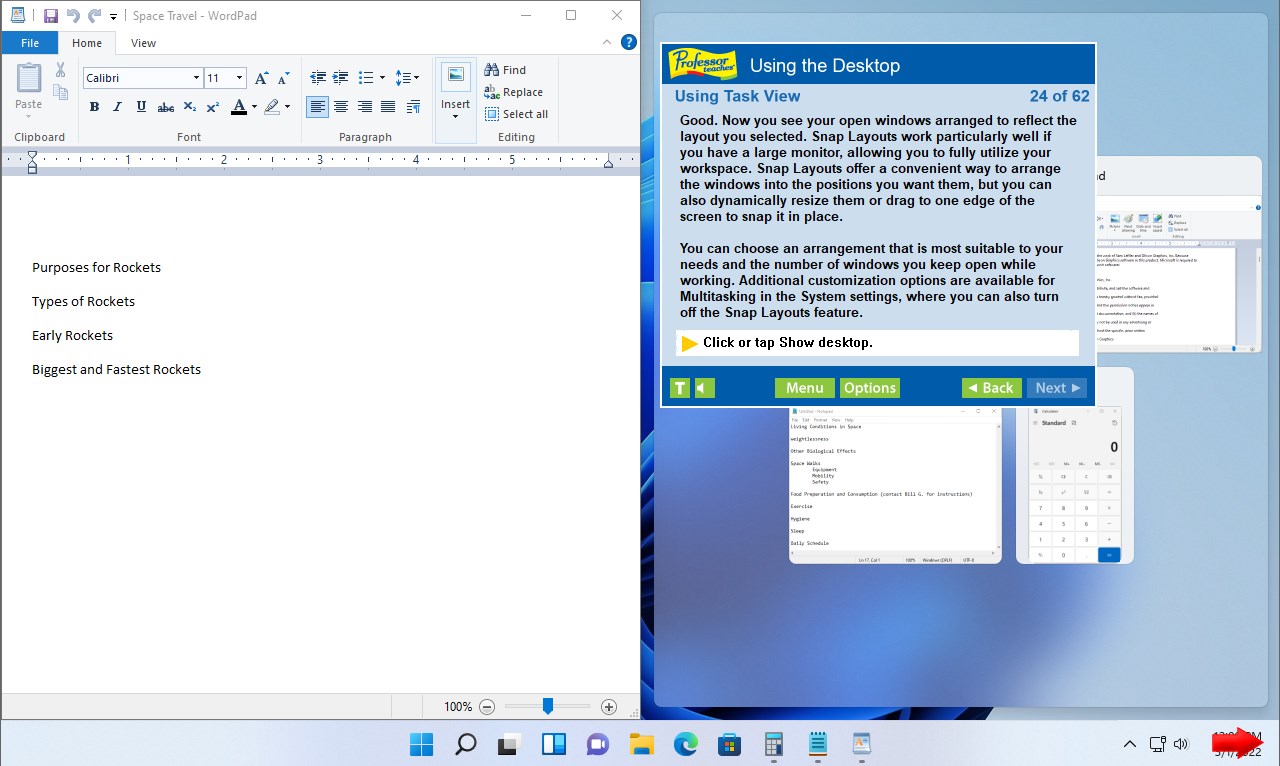1280x766 pixels.
Task: Open the Windows Start button
Action: tap(421, 744)
